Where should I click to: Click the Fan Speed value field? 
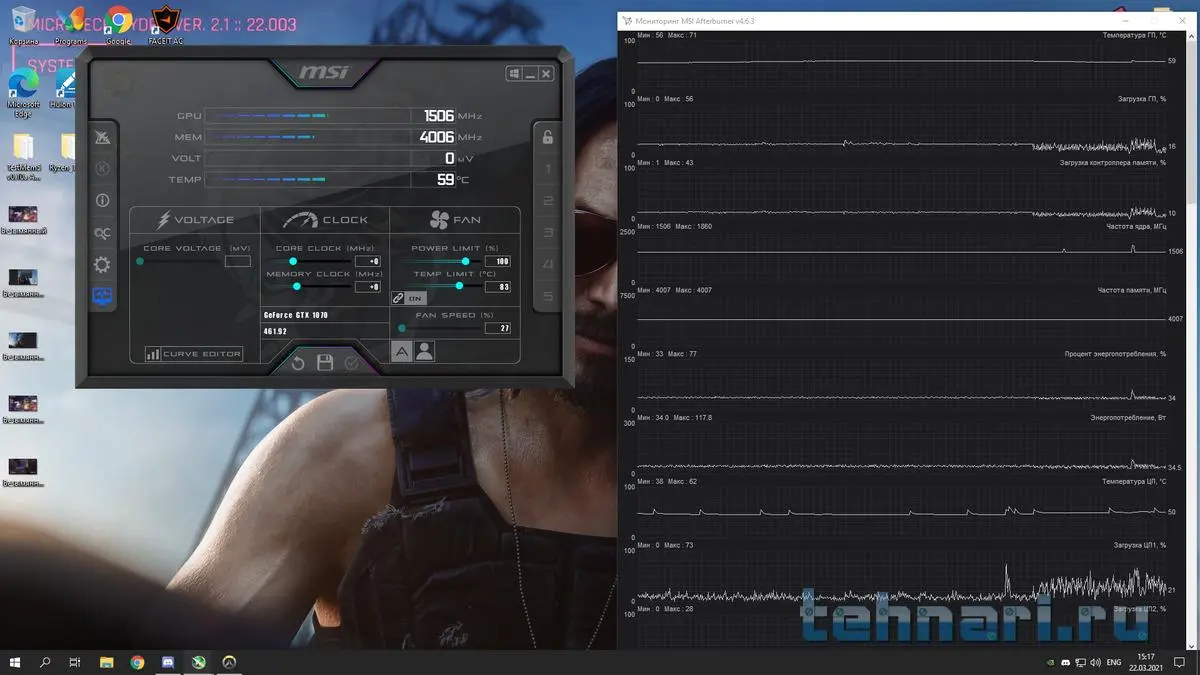pyautogui.click(x=498, y=328)
